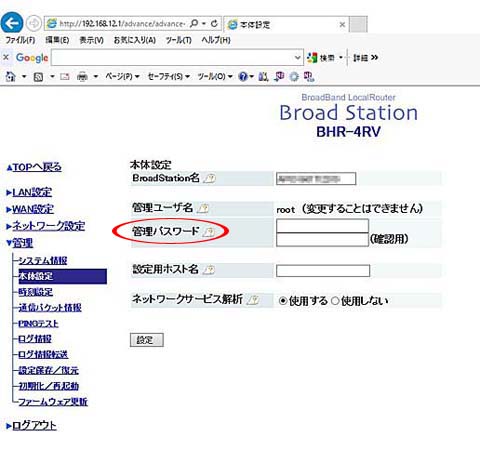
Task: Select highlighted 本体設定 sidebar item
Action: [63, 276]
